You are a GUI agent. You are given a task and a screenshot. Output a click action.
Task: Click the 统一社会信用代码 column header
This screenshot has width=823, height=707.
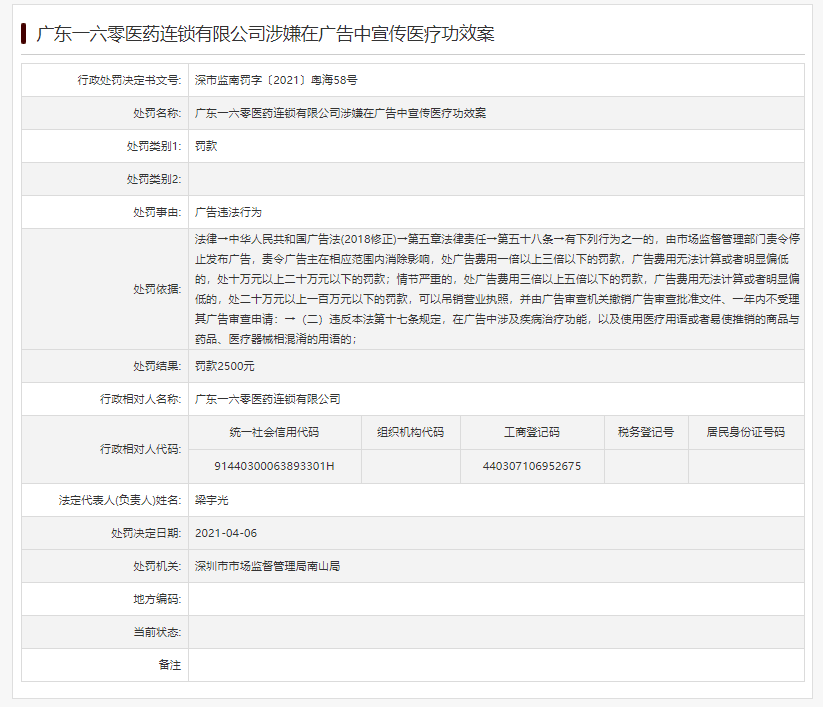[275, 432]
